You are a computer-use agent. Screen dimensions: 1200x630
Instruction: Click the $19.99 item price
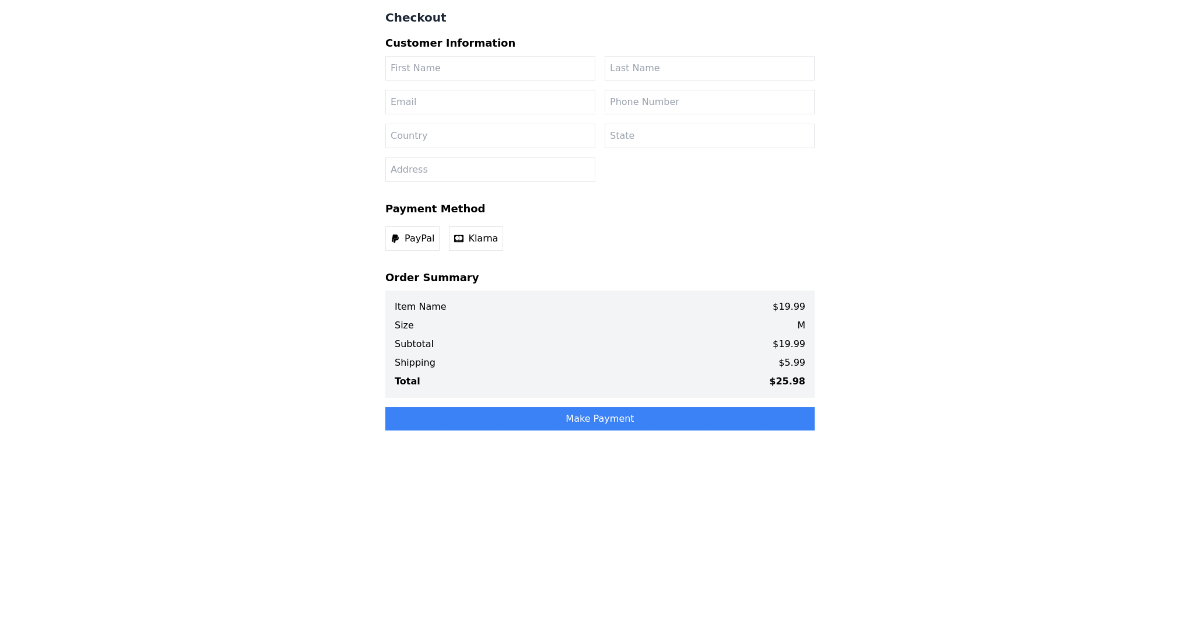pyautogui.click(x=789, y=306)
